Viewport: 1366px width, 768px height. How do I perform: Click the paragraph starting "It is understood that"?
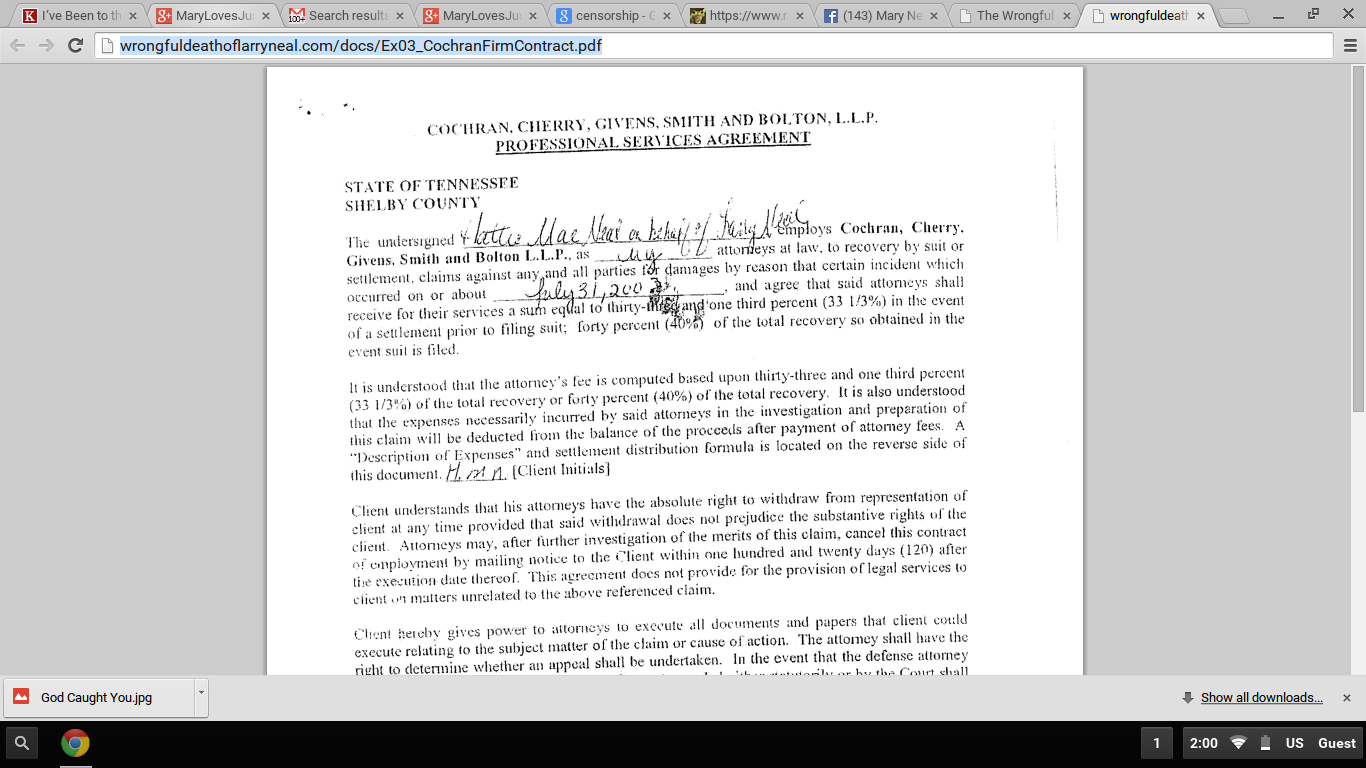coord(657,426)
